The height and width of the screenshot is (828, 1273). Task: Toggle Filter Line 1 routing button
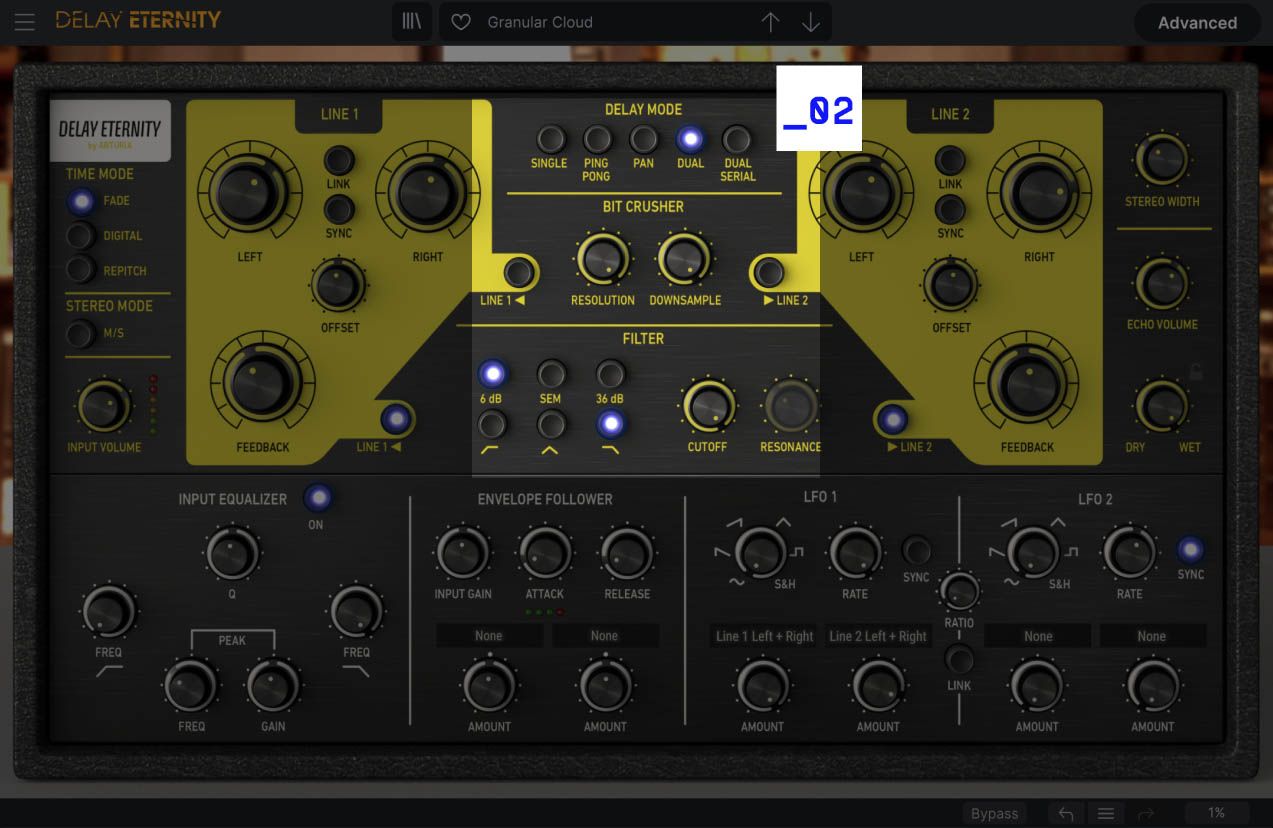397,419
